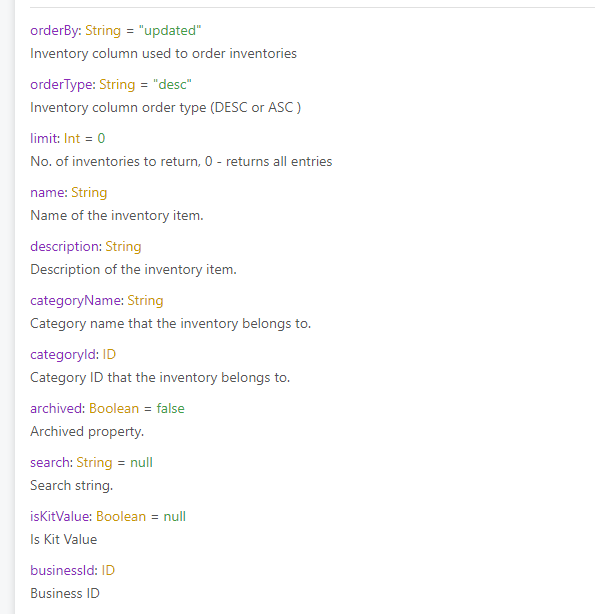Open the String type of name
The width and height of the screenshot is (595, 614).
click(x=89, y=193)
